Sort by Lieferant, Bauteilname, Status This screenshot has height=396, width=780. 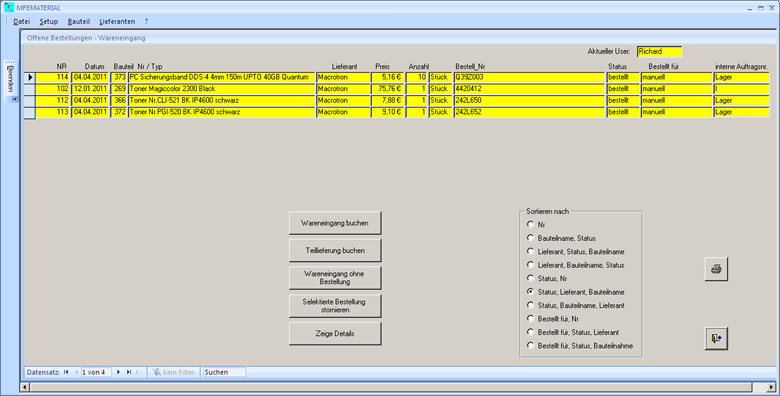tap(530, 265)
